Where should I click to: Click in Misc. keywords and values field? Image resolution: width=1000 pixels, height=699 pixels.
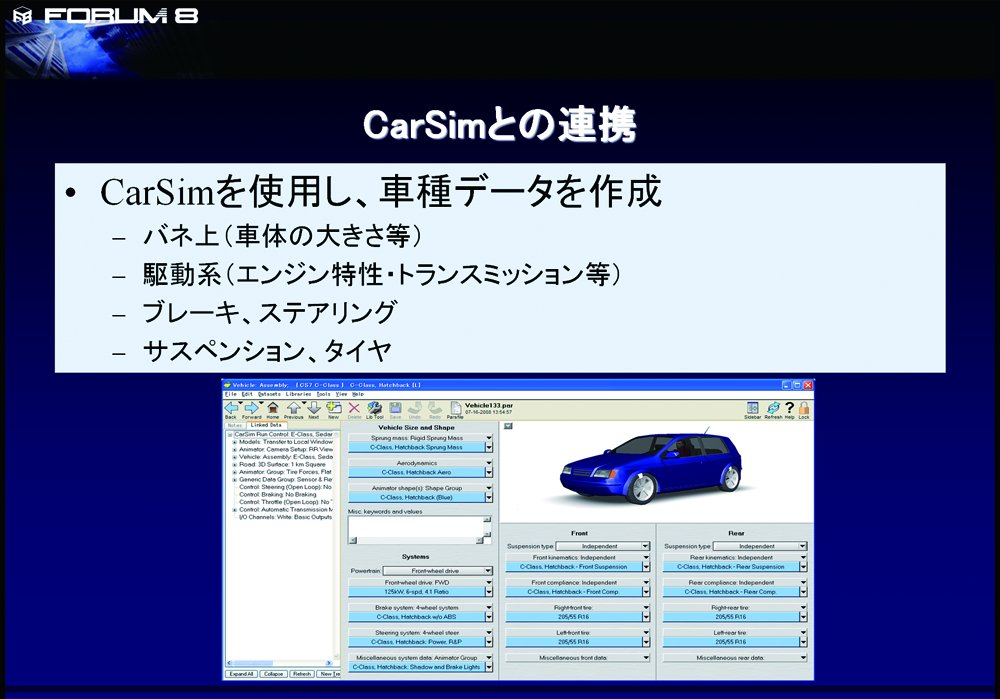point(416,527)
